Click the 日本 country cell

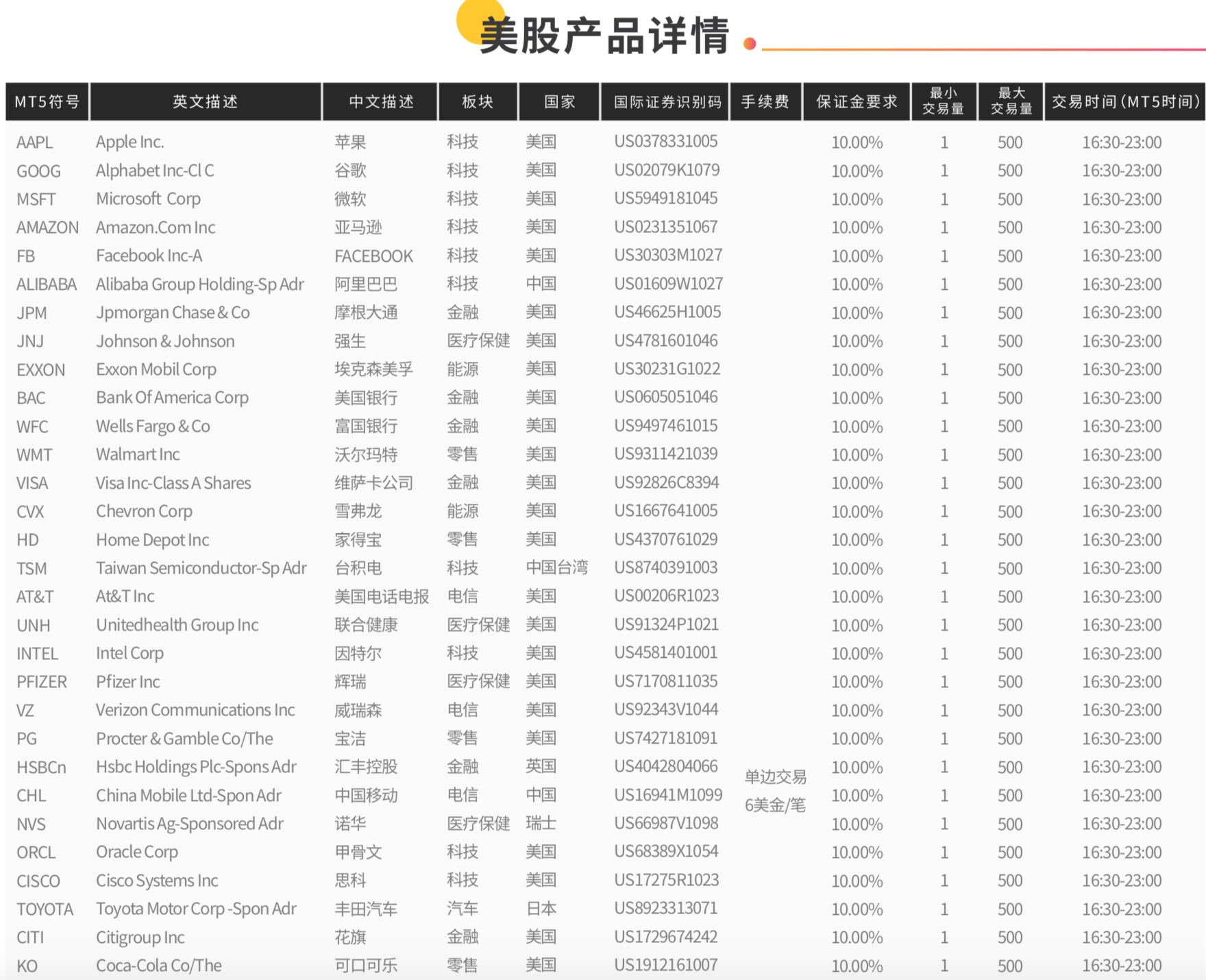click(541, 909)
